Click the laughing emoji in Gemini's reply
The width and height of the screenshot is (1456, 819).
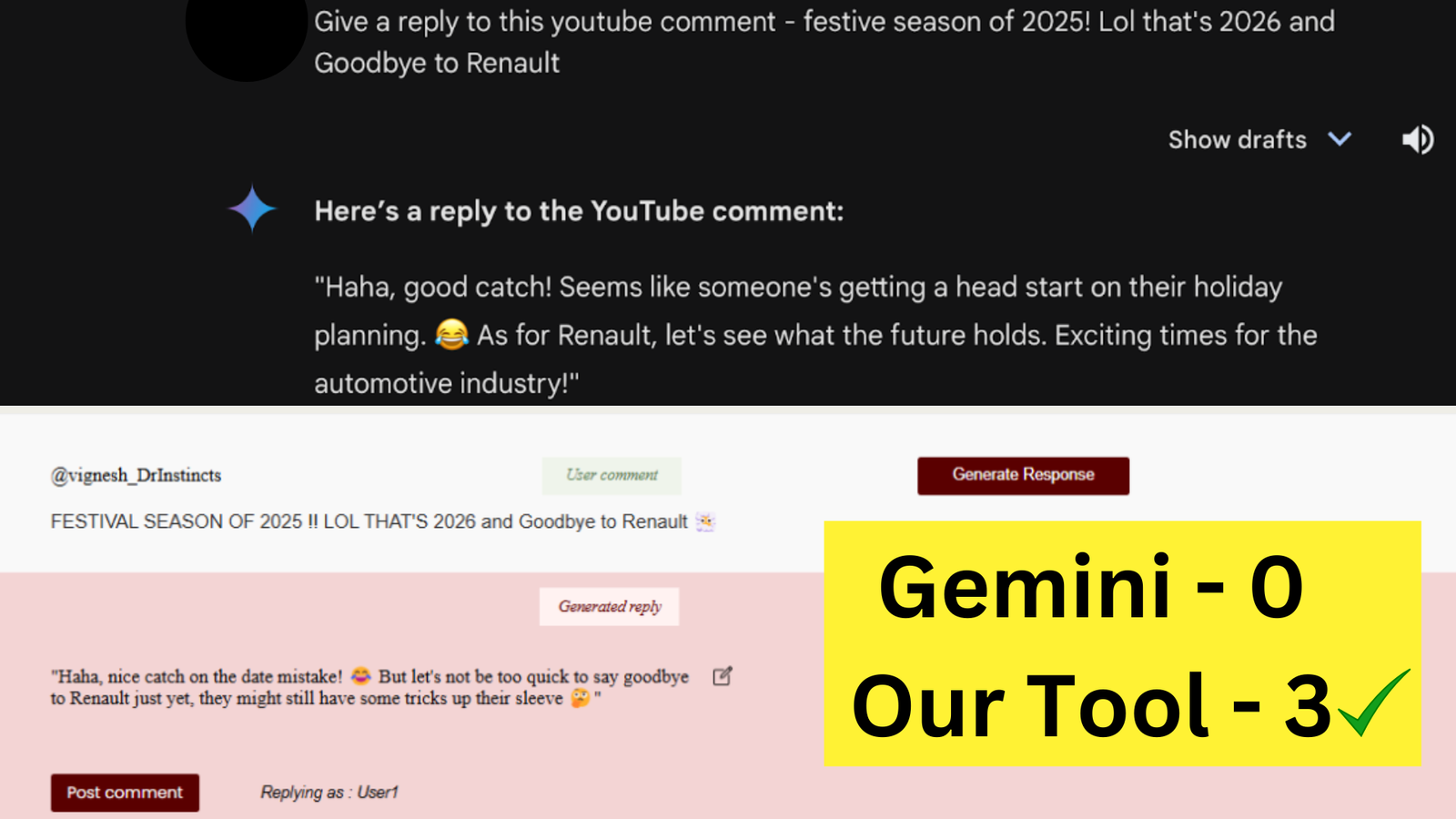coord(451,335)
